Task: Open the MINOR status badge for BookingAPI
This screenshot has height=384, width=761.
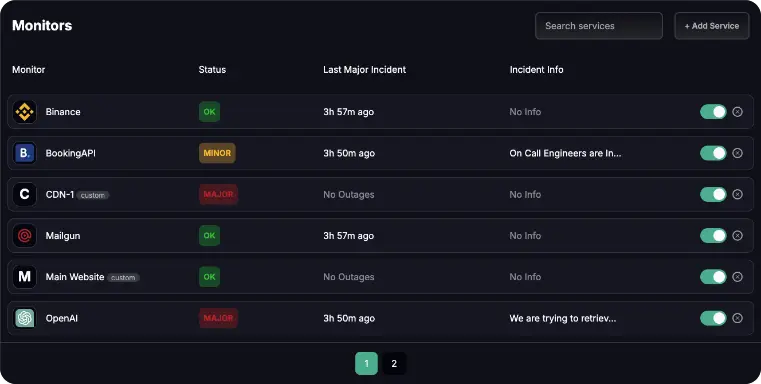Action: tap(217, 153)
